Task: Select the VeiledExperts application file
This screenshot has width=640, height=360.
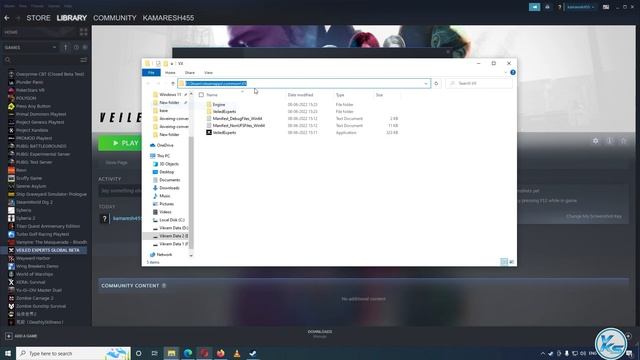Action: [x=221, y=132]
